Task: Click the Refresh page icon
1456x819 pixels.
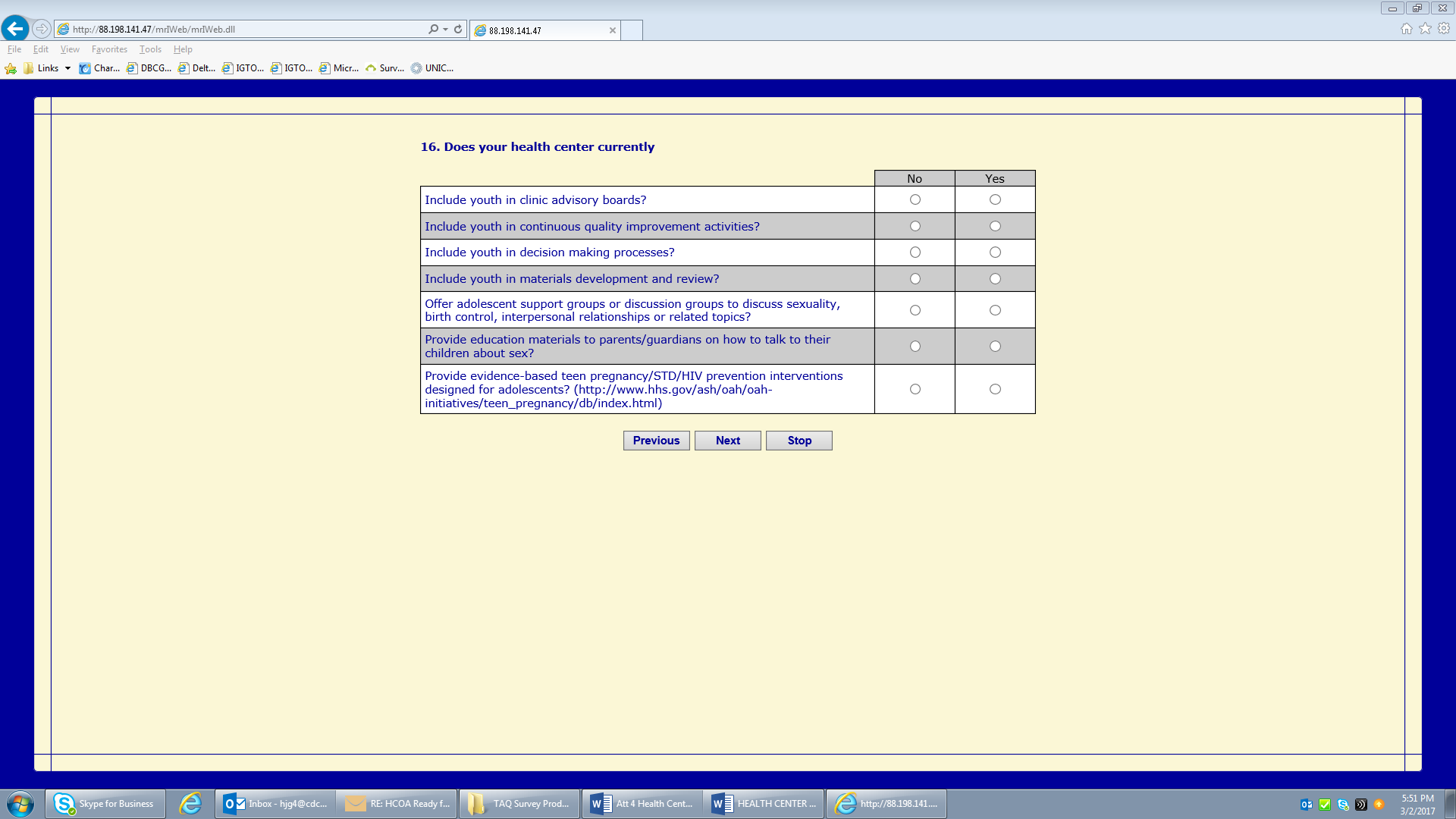Action: 458,29
